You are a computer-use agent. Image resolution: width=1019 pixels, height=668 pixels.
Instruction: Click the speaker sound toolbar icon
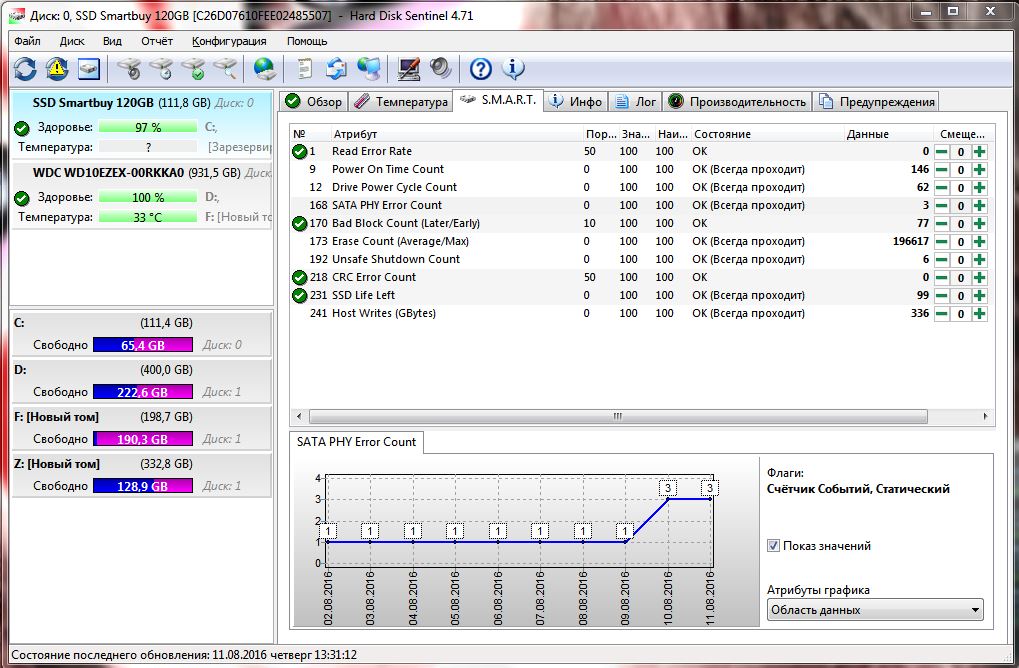[x=440, y=68]
